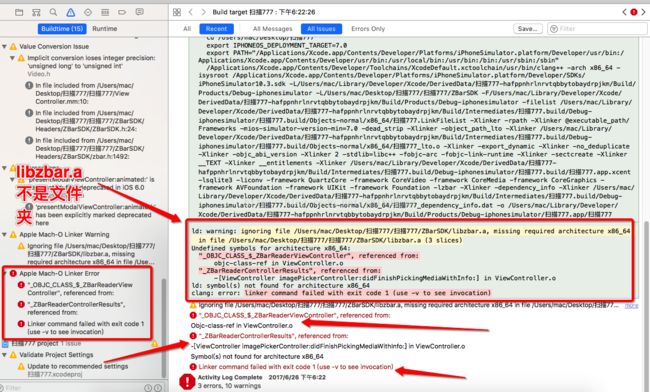650x392 pixels.
Task: Click the navigator Filter field at bottom
Action: click(70, 388)
